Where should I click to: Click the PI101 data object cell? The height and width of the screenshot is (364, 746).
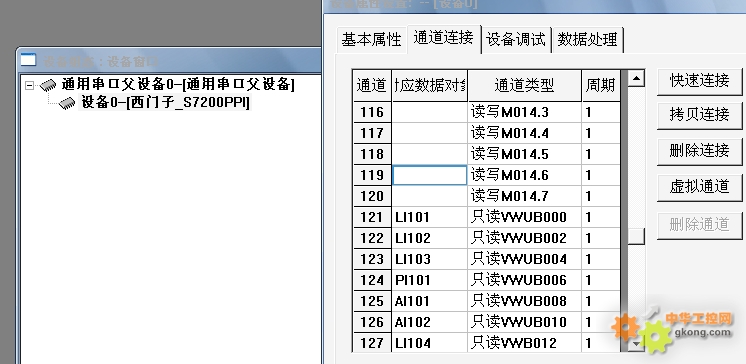coord(430,280)
